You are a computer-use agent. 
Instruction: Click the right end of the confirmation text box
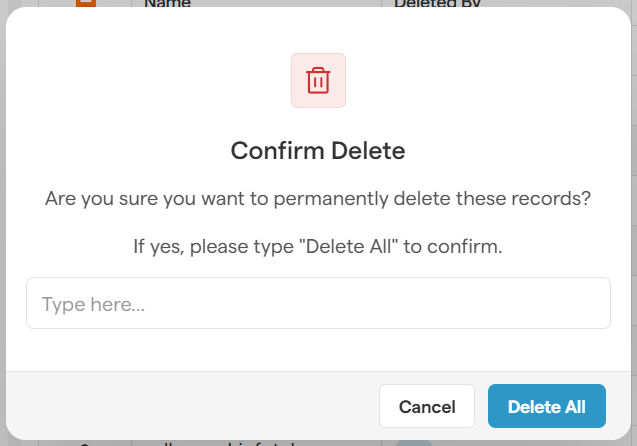pos(590,303)
